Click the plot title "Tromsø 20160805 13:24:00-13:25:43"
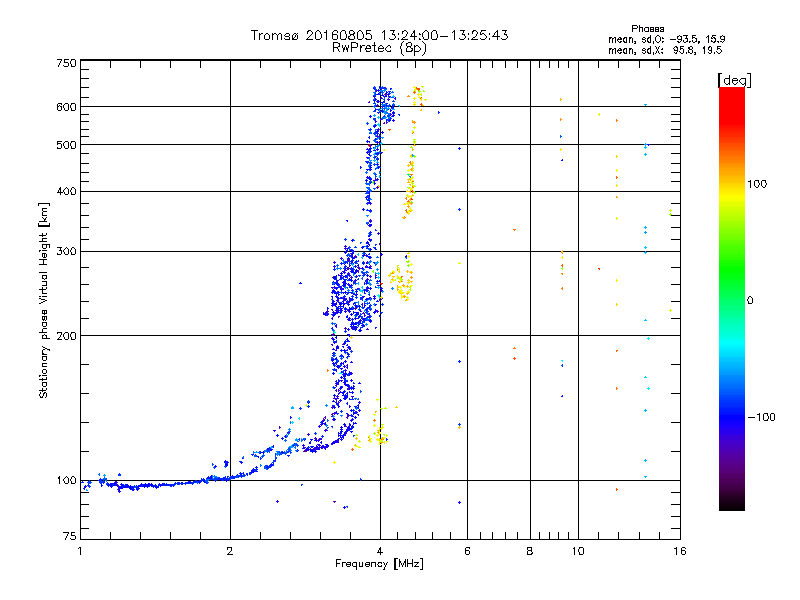The image size is (800, 600). click(379, 35)
